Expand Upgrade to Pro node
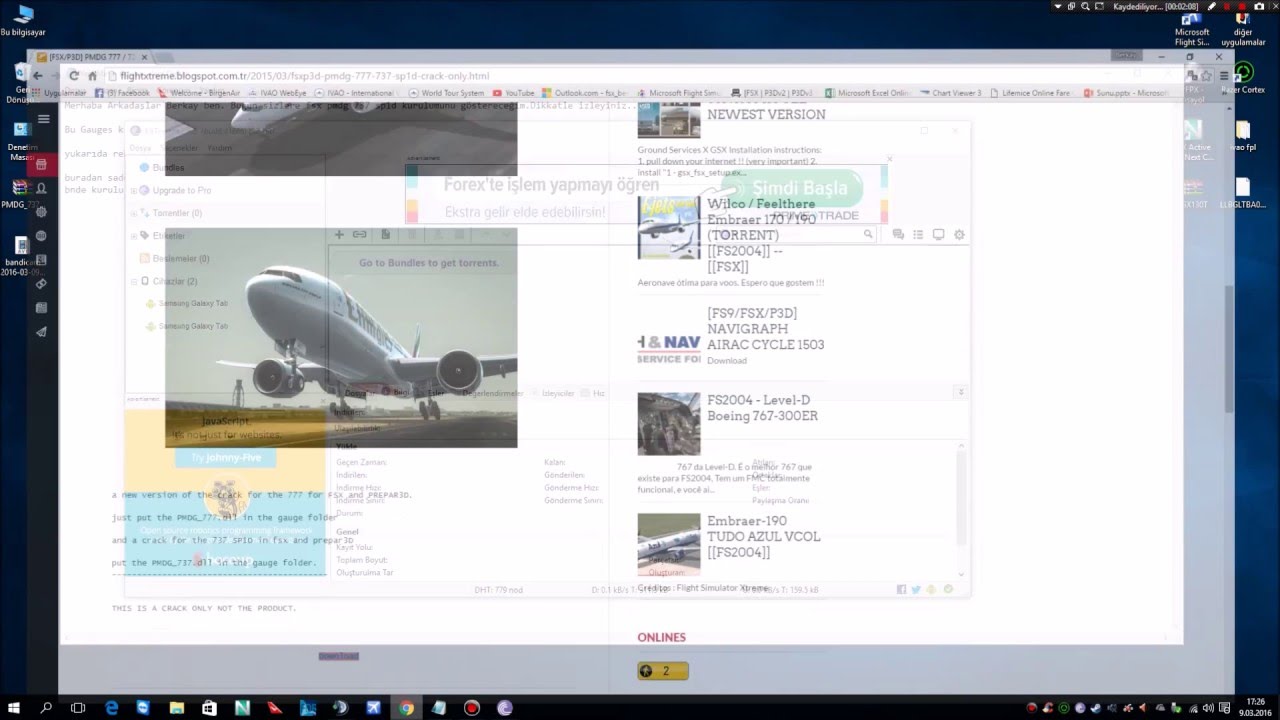 point(134,190)
